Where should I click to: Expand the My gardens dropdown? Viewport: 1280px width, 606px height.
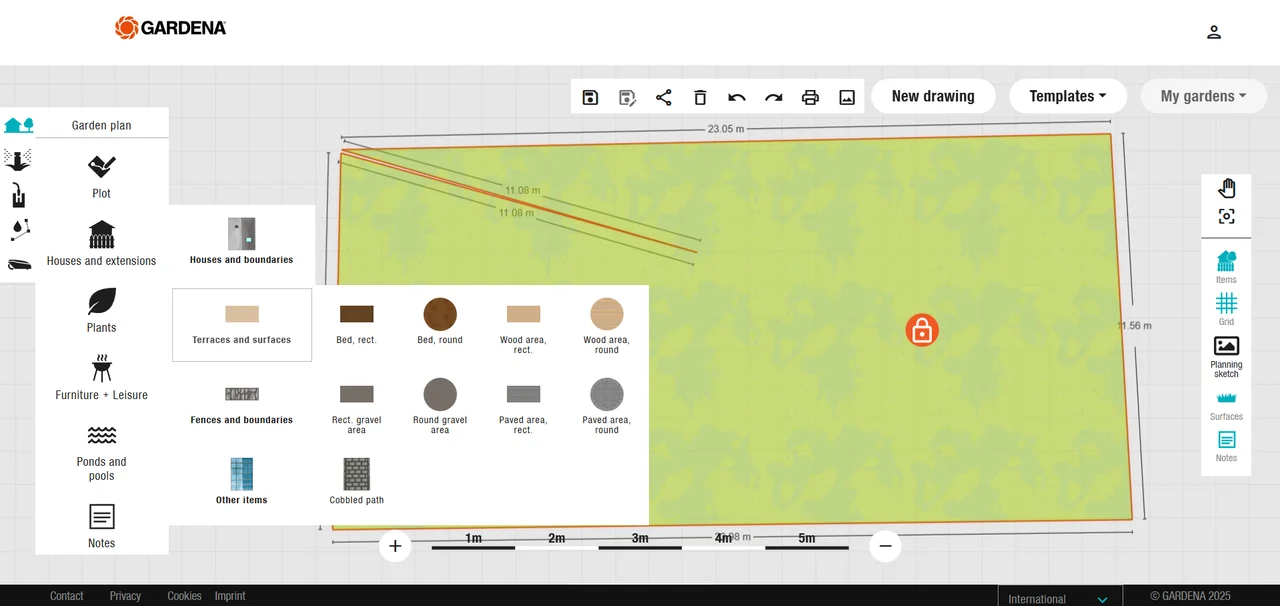[x=1202, y=96]
